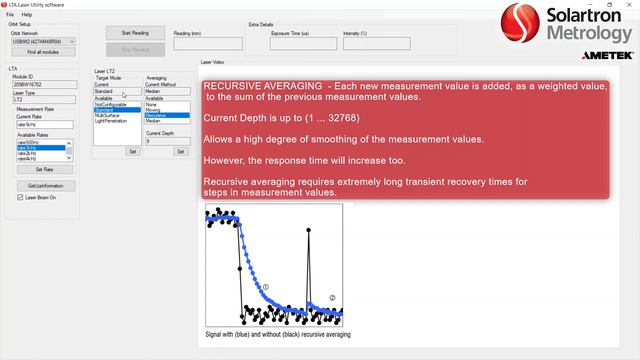The image size is (640, 360).
Task: Click the Module ID field
Action: (x=44, y=84)
